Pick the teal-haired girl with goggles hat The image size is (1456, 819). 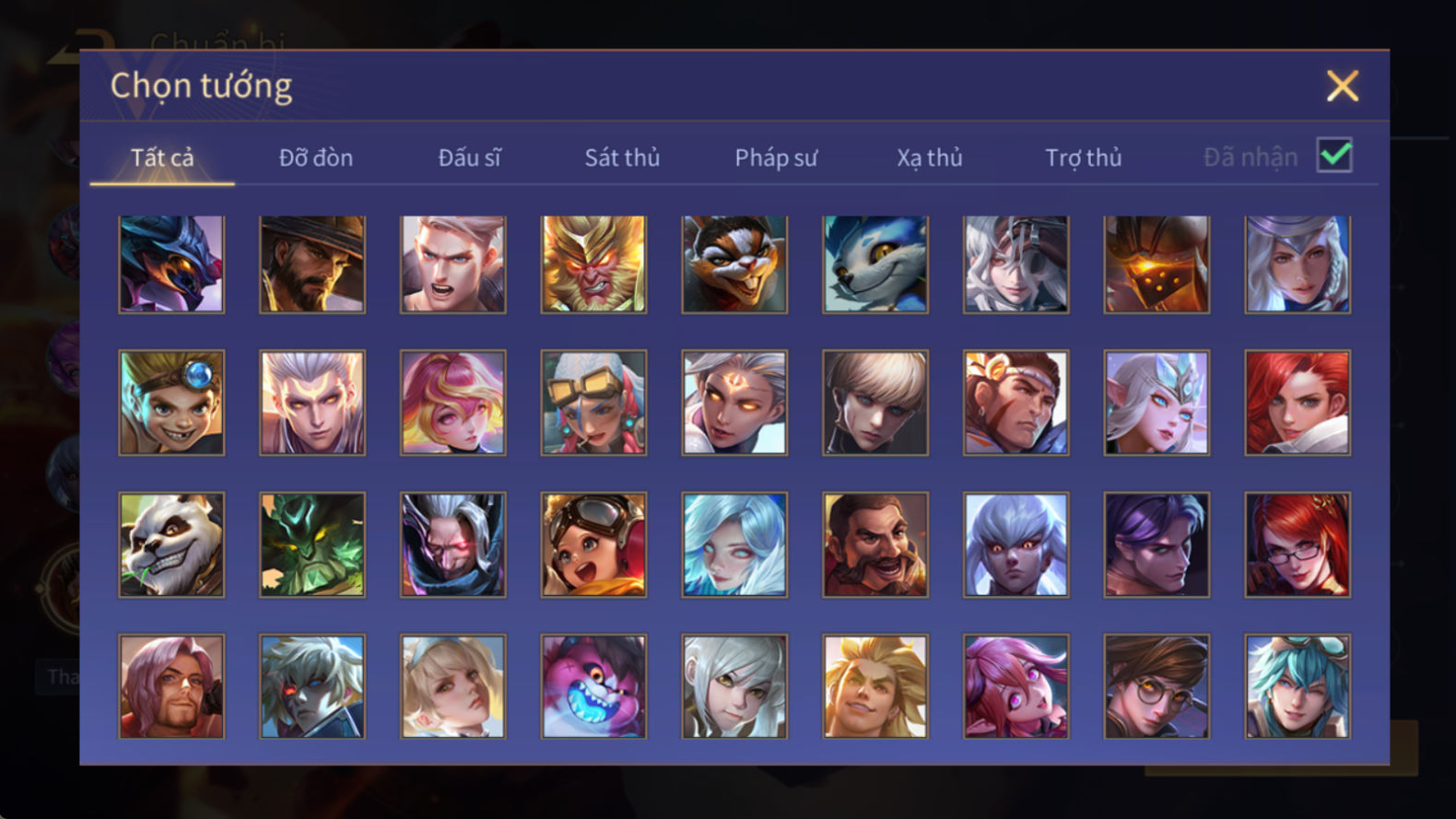[1297, 686]
